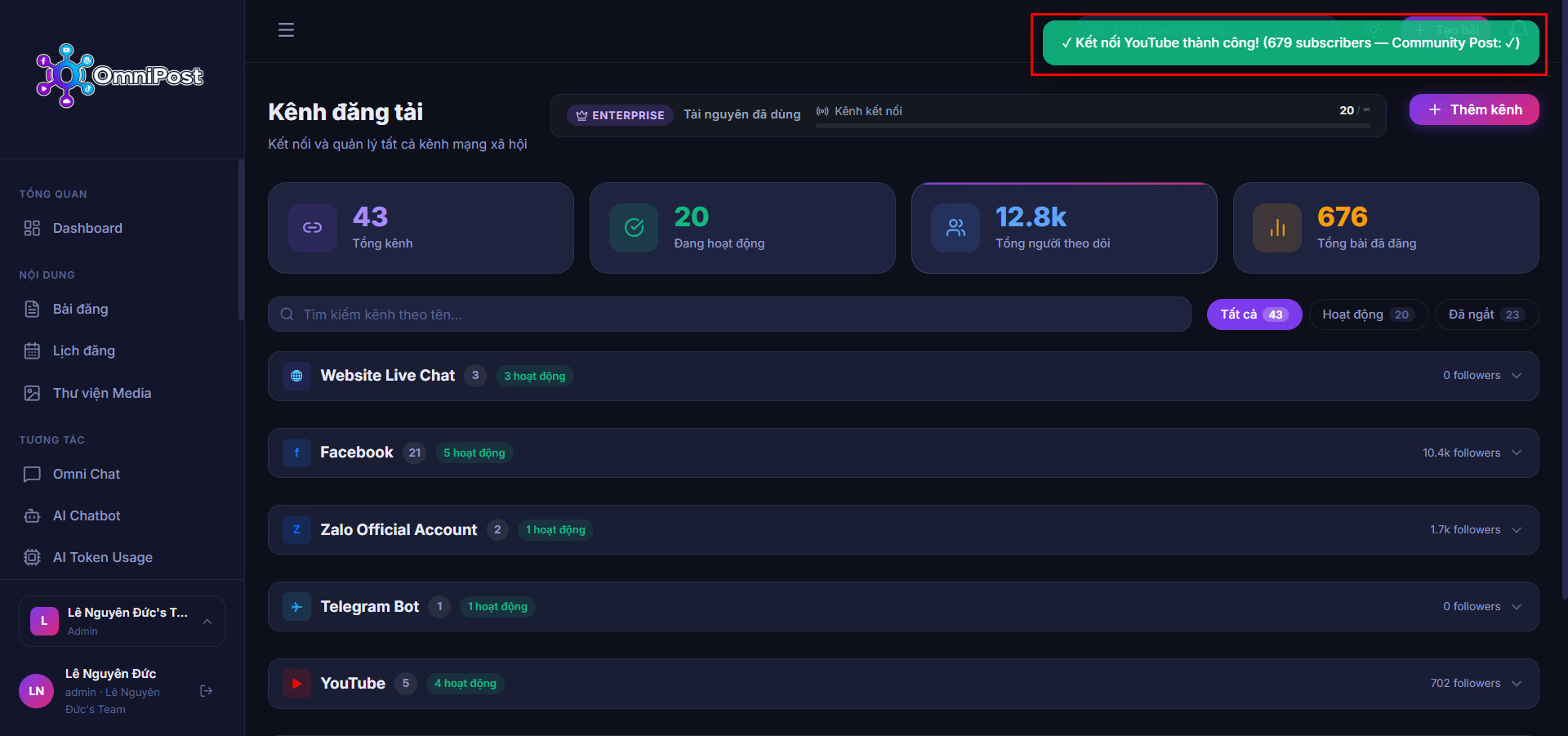The height and width of the screenshot is (736, 1568).
Task: Click the Đang hoạt động check icon
Action: click(x=634, y=228)
